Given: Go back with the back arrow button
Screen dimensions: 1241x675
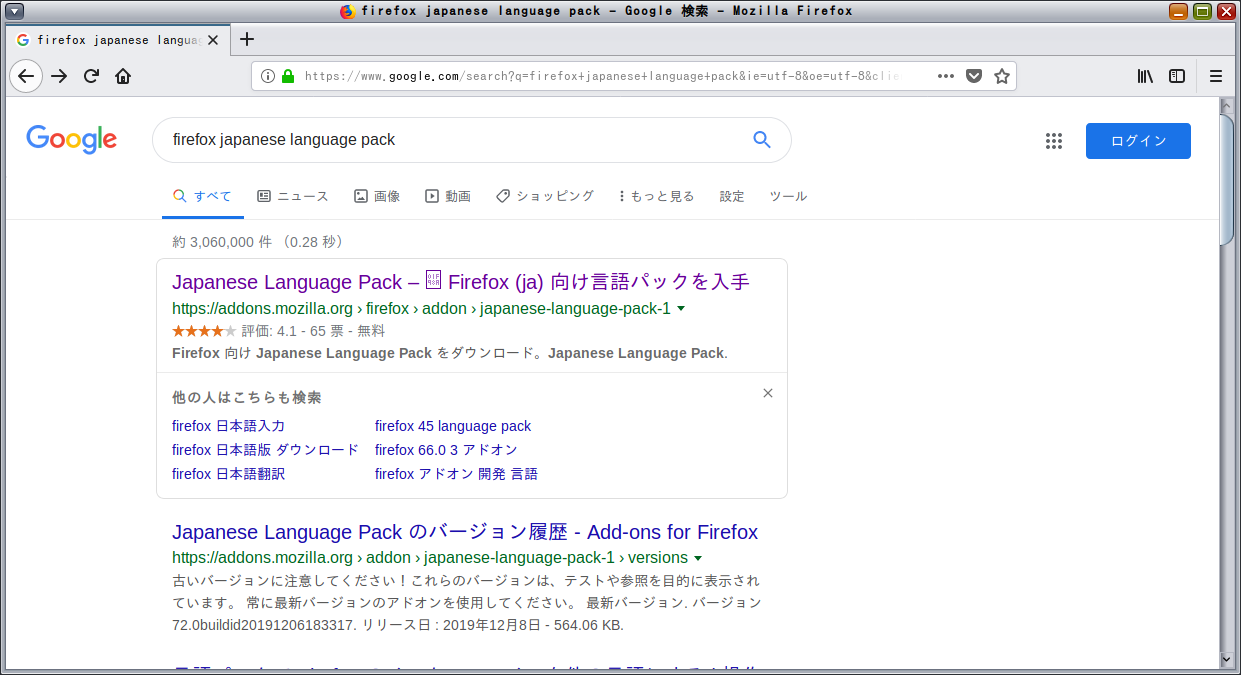Looking at the screenshot, I should 26,76.
